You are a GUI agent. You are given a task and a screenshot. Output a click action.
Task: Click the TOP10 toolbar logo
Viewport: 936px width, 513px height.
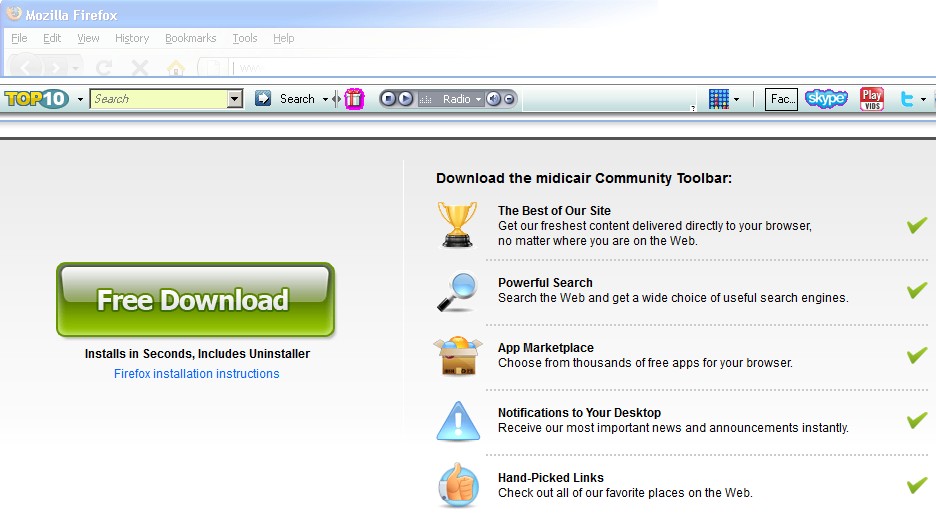[x=36, y=99]
